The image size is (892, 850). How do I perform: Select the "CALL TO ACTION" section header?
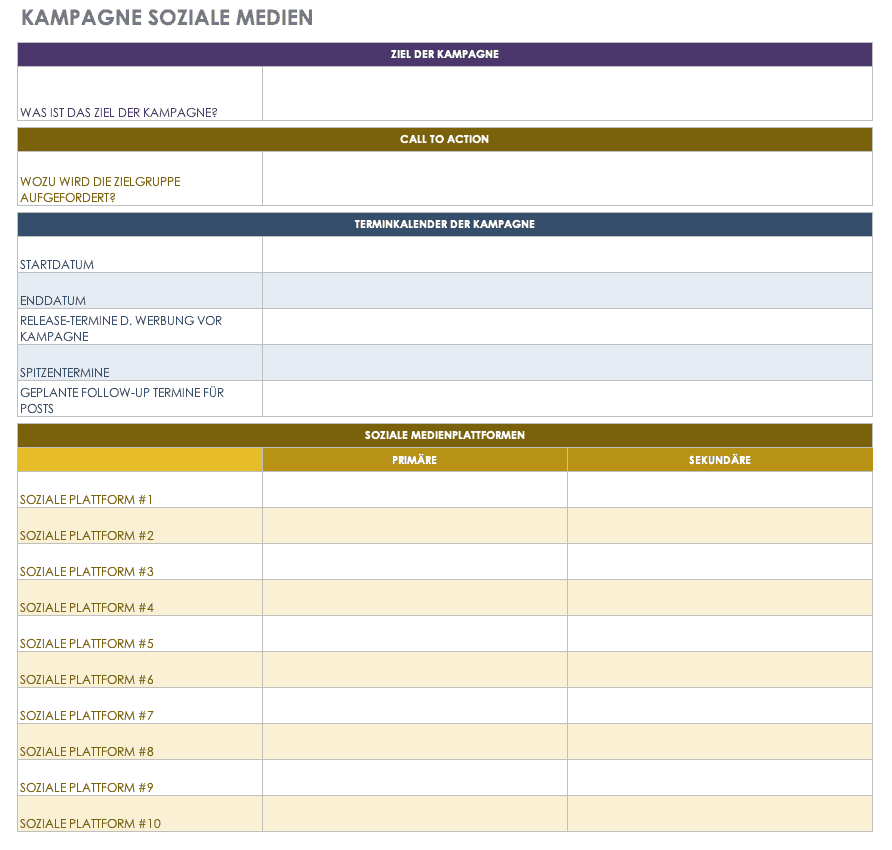point(445,140)
